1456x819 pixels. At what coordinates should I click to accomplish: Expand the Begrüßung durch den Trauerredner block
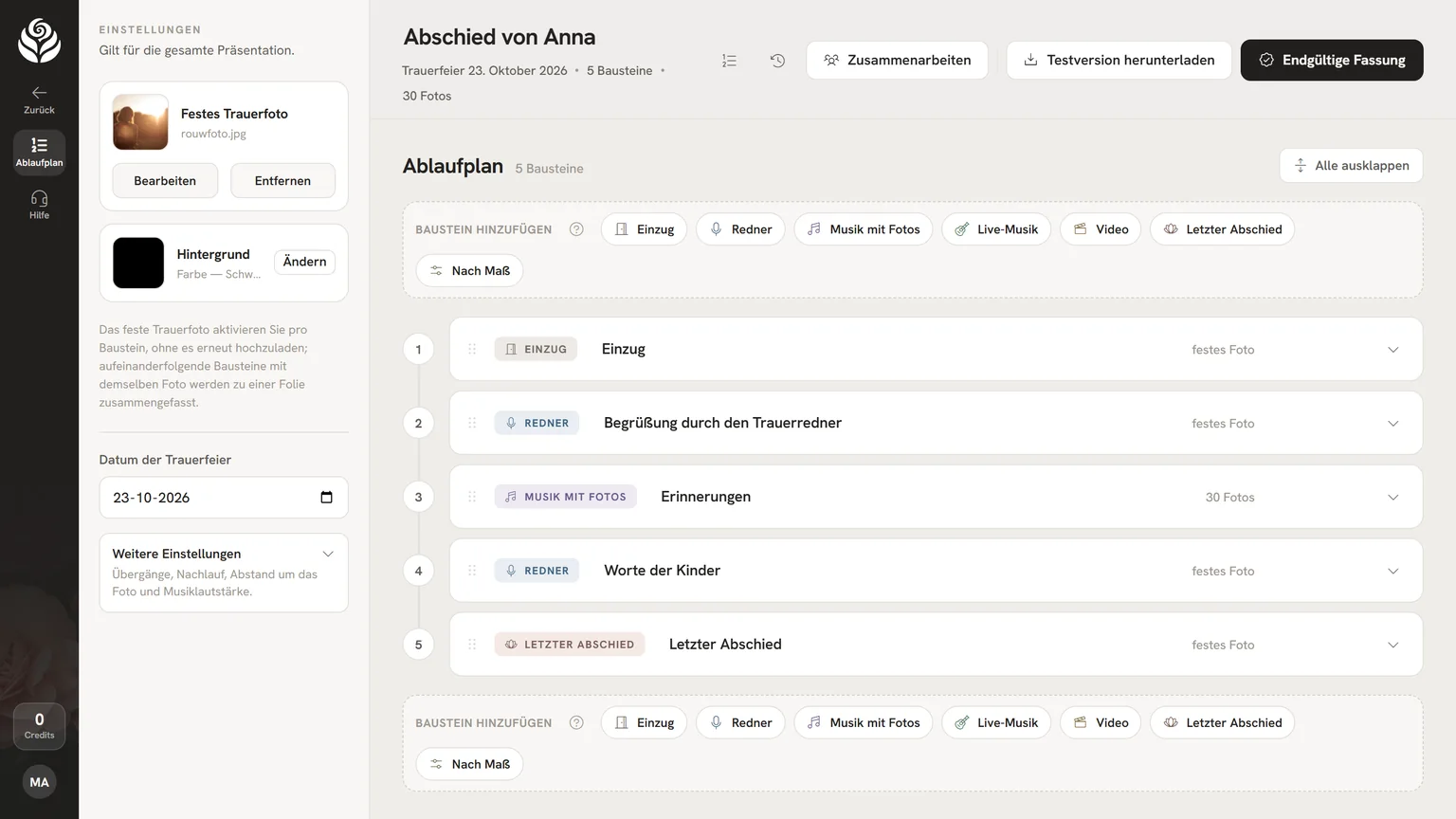[1392, 424]
